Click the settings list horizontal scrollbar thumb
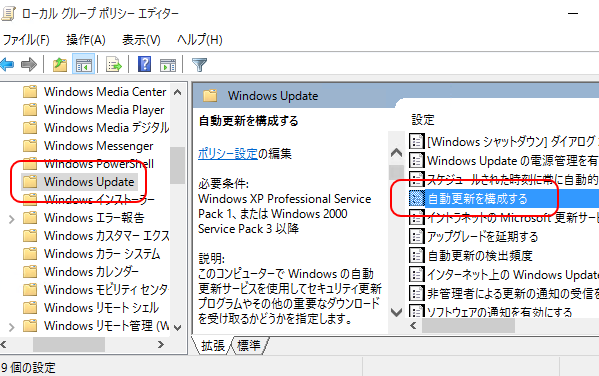Viewport: 599px width, 376px height. coord(468,326)
